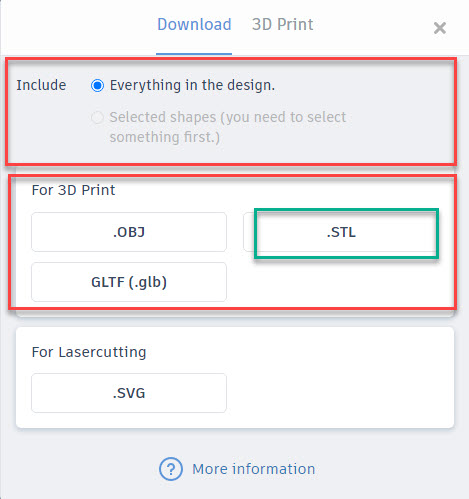Click the 'Everything in the design.' label text
Viewport: 469px width, 499px height.
tap(192, 85)
